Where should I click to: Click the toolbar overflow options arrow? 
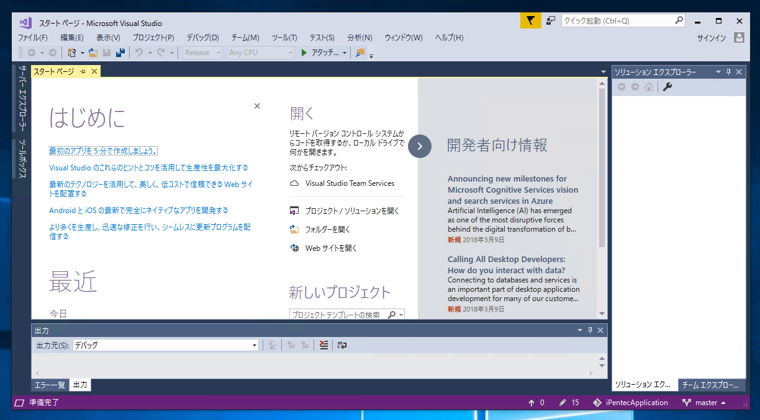[x=371, y=56]
